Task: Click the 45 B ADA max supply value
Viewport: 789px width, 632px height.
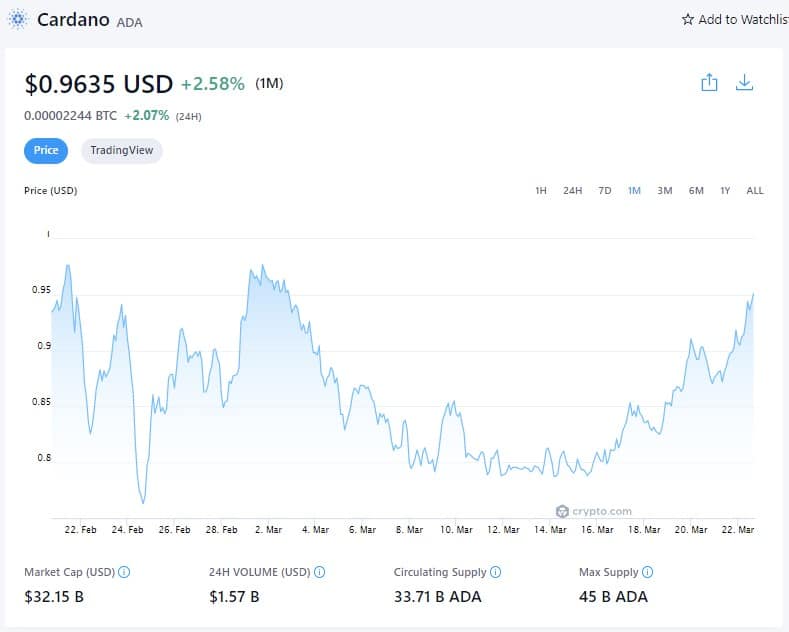Action: click(x=613, y=597)
